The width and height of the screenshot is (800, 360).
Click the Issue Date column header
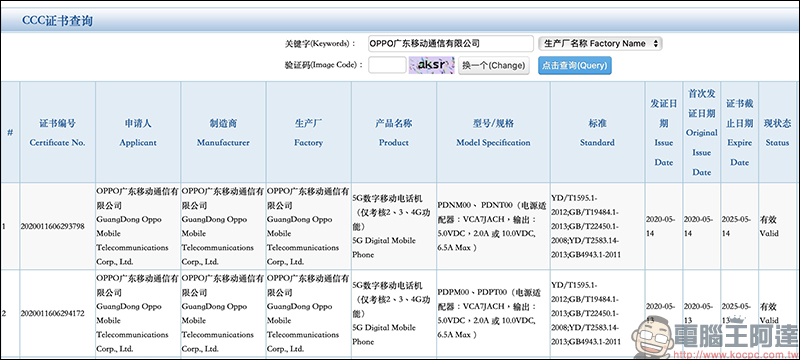point(664,133)
